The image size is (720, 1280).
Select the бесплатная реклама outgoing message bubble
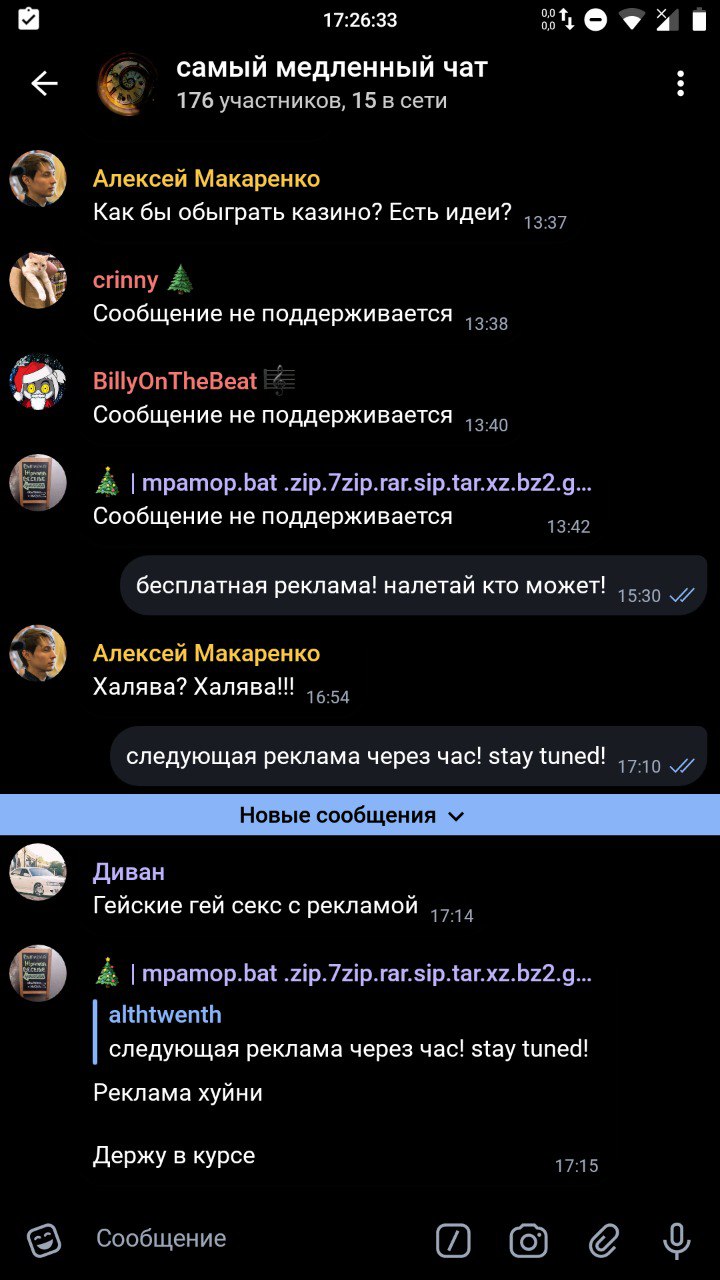pyautogui.click(x=414, y=586)
